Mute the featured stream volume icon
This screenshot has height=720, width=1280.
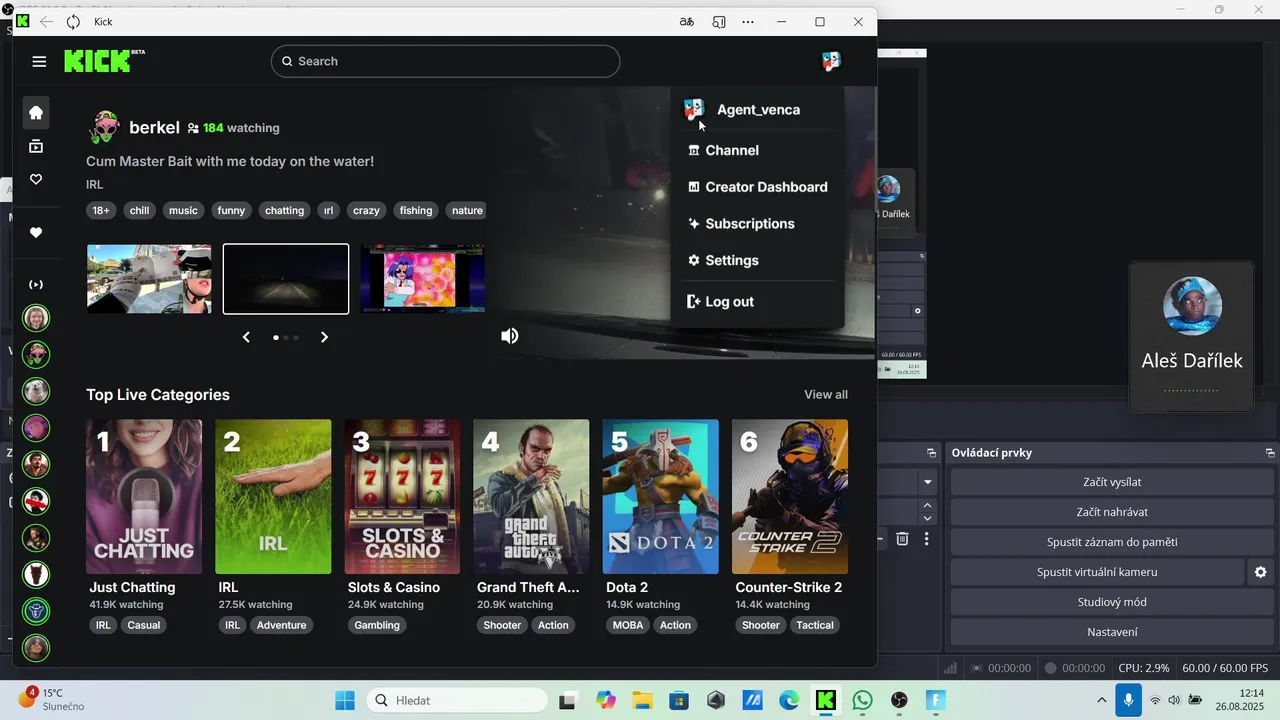(x=510, y=336)
